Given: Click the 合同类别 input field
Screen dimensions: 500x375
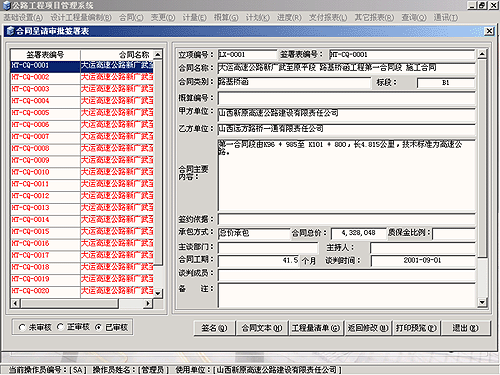Looking at the screenshot, I should click(x=294, y=82).
